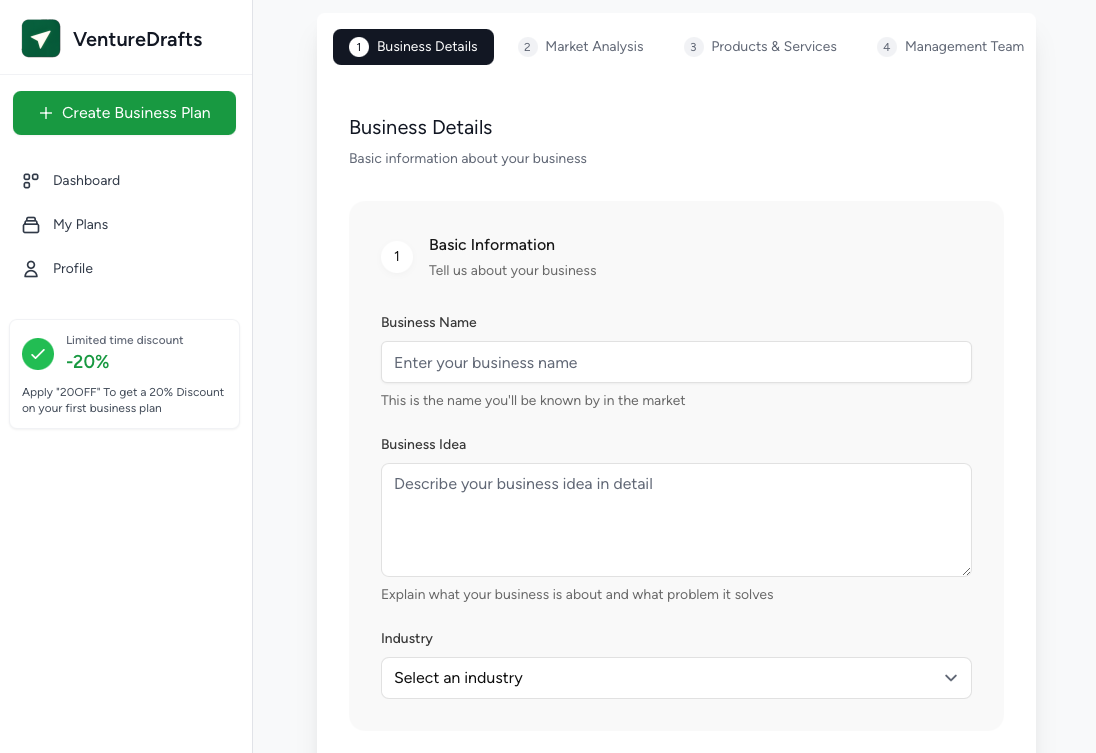Screen dimensions: 1096x753
Task: Click the green discount checkmark icon
Action: pos(38,353)
